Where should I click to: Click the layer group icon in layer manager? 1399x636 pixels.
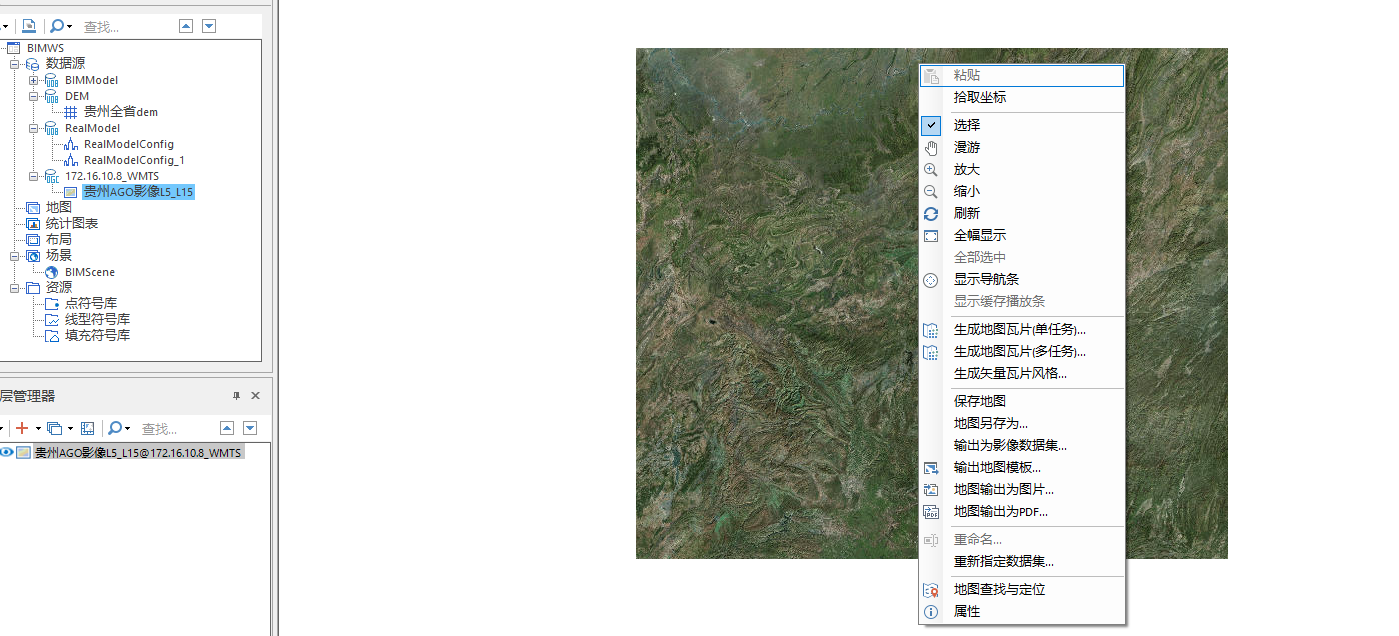tap(54, 428)
